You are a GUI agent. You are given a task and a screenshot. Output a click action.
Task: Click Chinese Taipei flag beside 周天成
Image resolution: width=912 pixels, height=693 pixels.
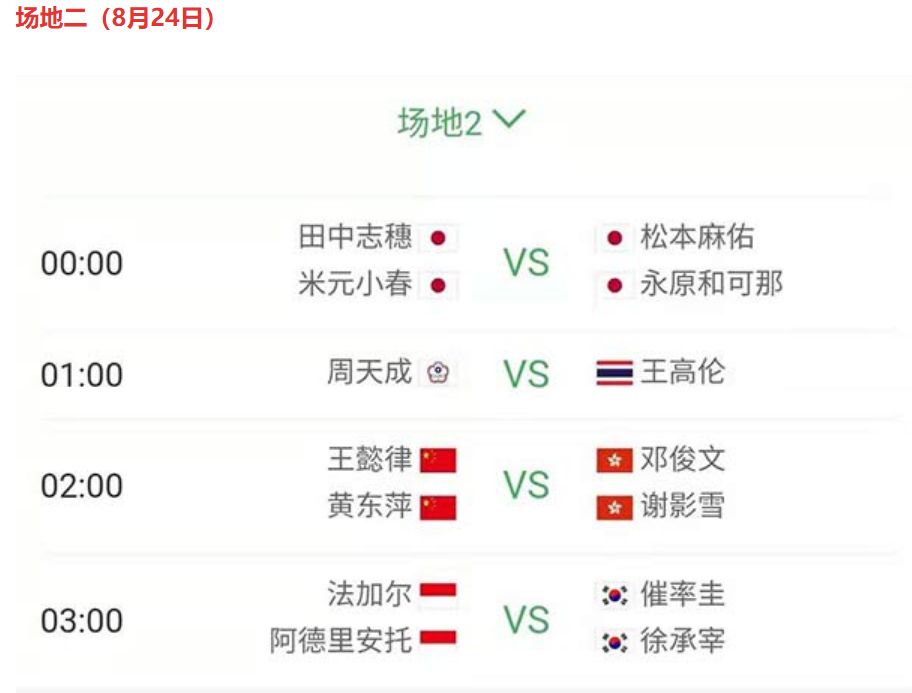coord(438,372)
